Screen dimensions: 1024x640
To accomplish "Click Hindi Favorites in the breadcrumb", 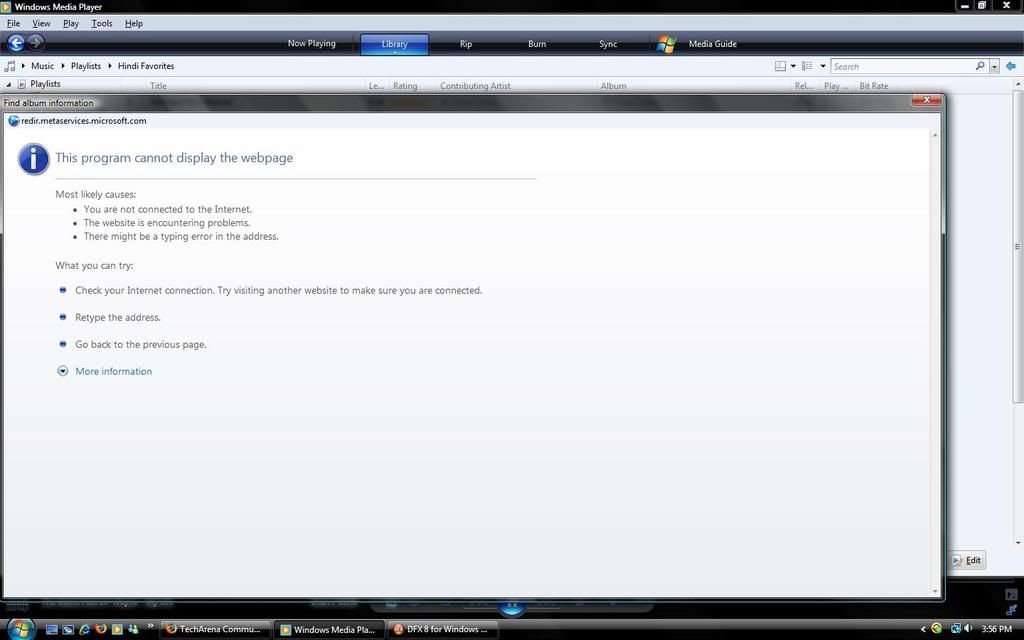I will click(x=146, y=65).
